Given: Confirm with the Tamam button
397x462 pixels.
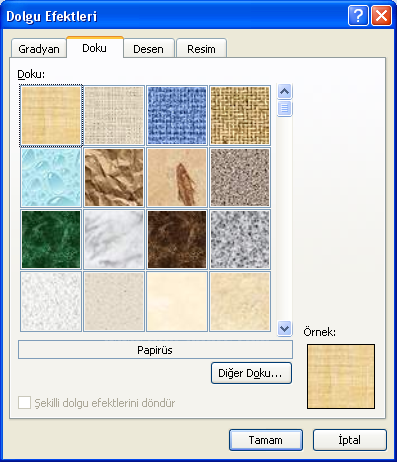Looking at the screenshot, I should tap(266, 440).
